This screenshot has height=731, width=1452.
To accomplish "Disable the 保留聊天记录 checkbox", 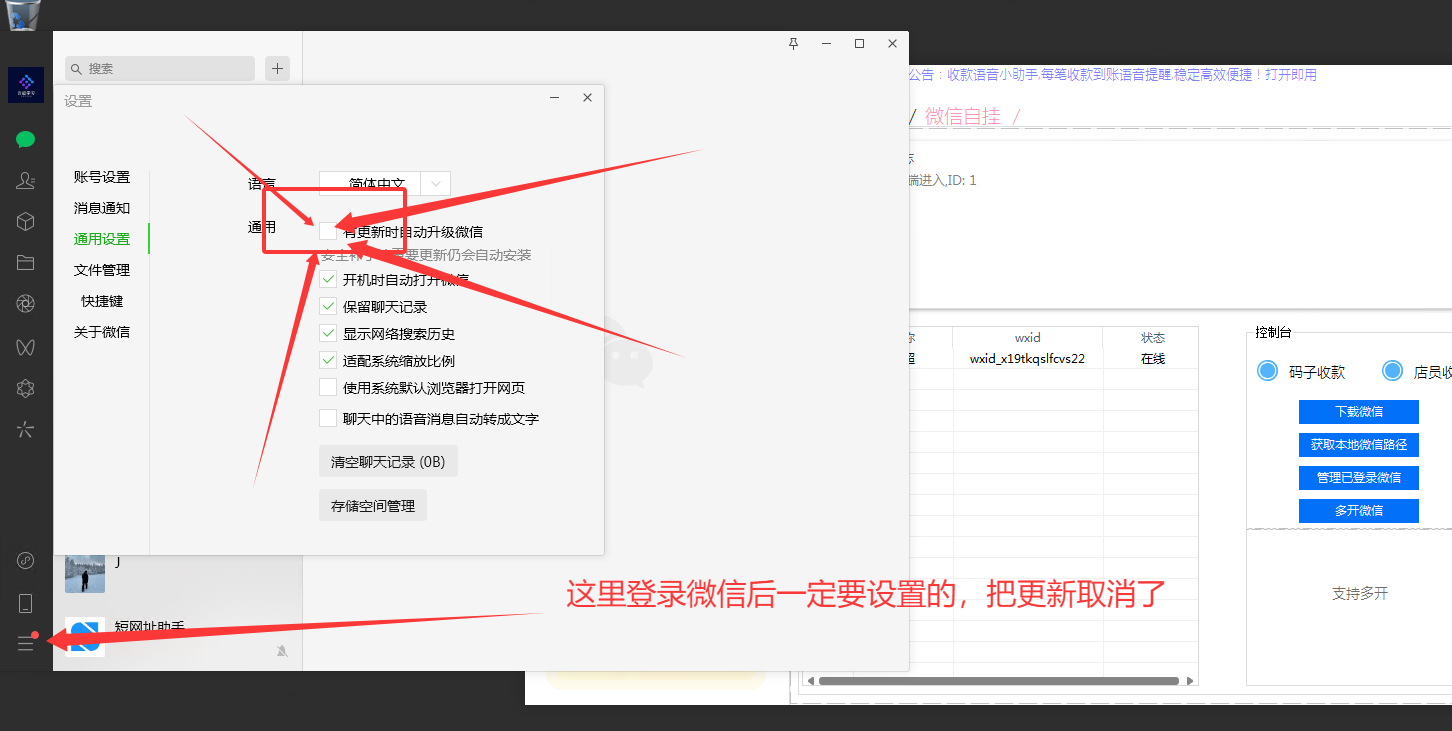I will click(x=328, y=306).
